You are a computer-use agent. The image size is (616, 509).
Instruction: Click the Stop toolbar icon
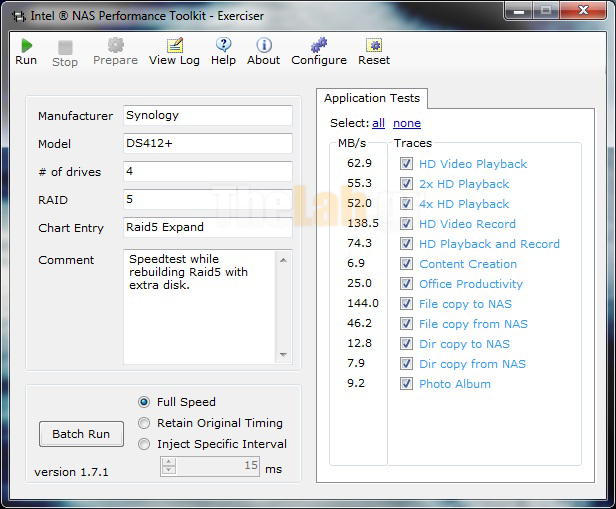coord(65,48)
